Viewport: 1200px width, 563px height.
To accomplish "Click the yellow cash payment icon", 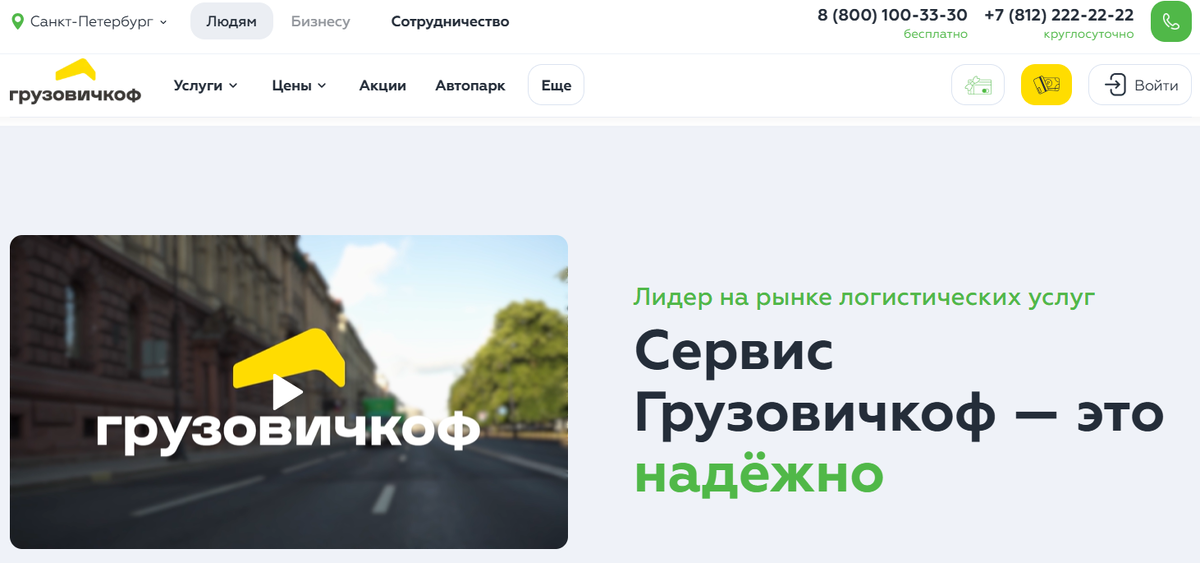I will pos(1046,85).
